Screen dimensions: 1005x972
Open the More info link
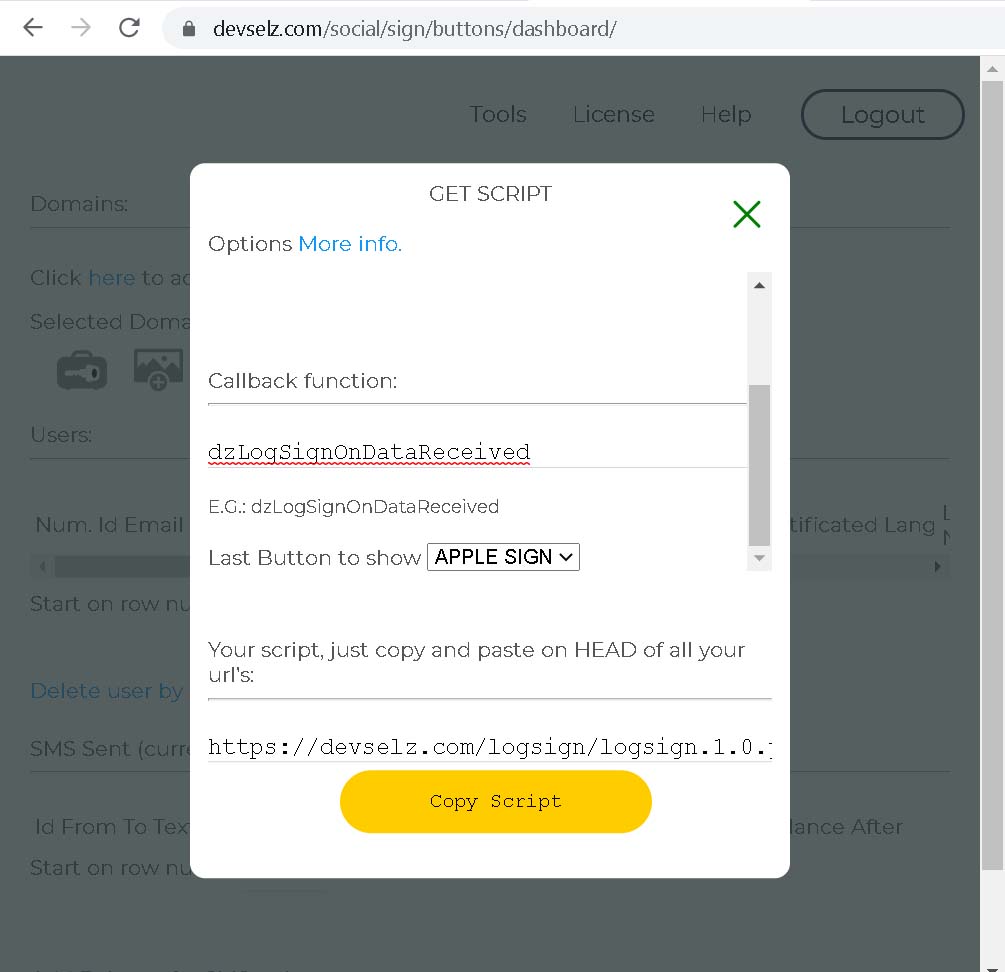(x=350, y=244)
